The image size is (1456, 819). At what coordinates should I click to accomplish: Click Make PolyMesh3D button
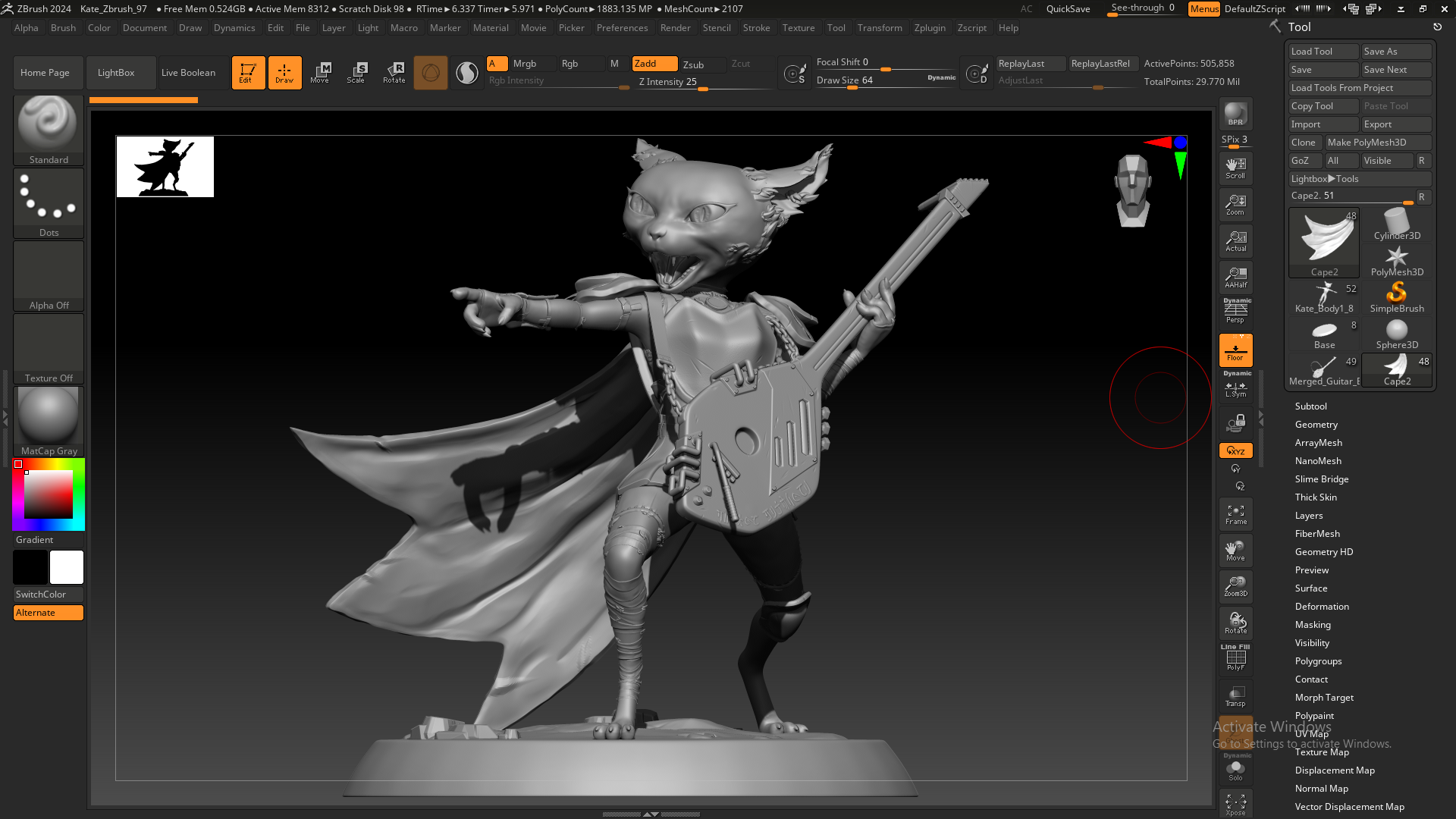click(x=1378, y=143)
